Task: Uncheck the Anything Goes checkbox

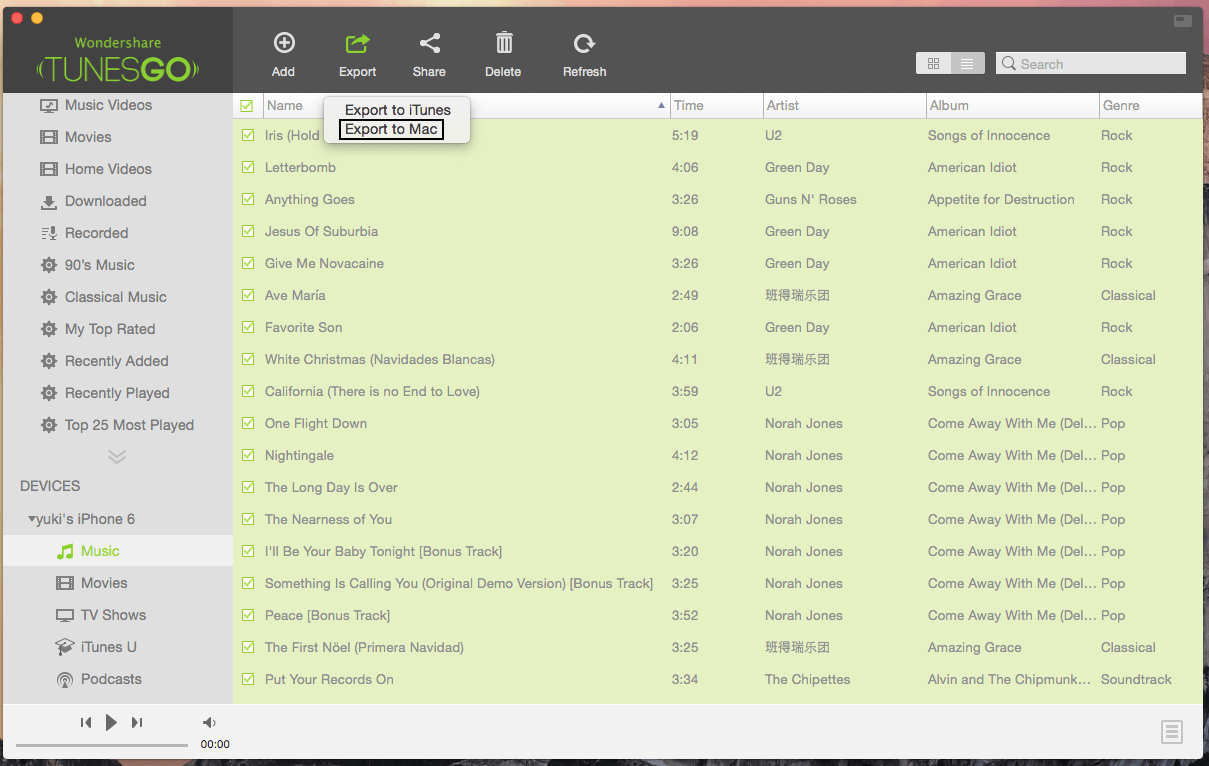Action: (248, 199)
